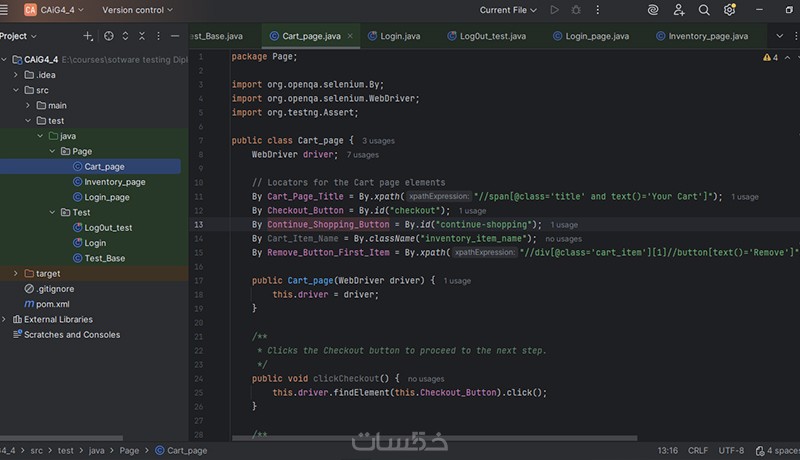Collapse the test folder
The width and height of the screenshot is (800, 460).
click(28, 121)
